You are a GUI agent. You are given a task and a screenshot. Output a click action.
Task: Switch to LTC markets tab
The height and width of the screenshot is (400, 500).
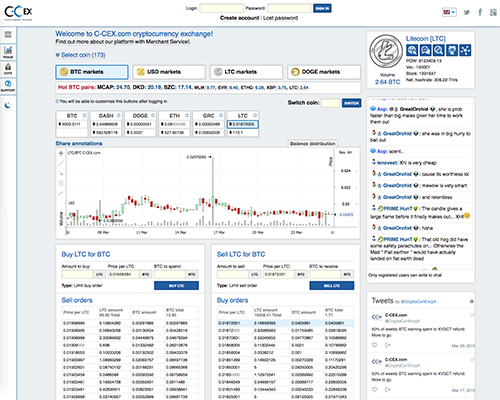246,72
